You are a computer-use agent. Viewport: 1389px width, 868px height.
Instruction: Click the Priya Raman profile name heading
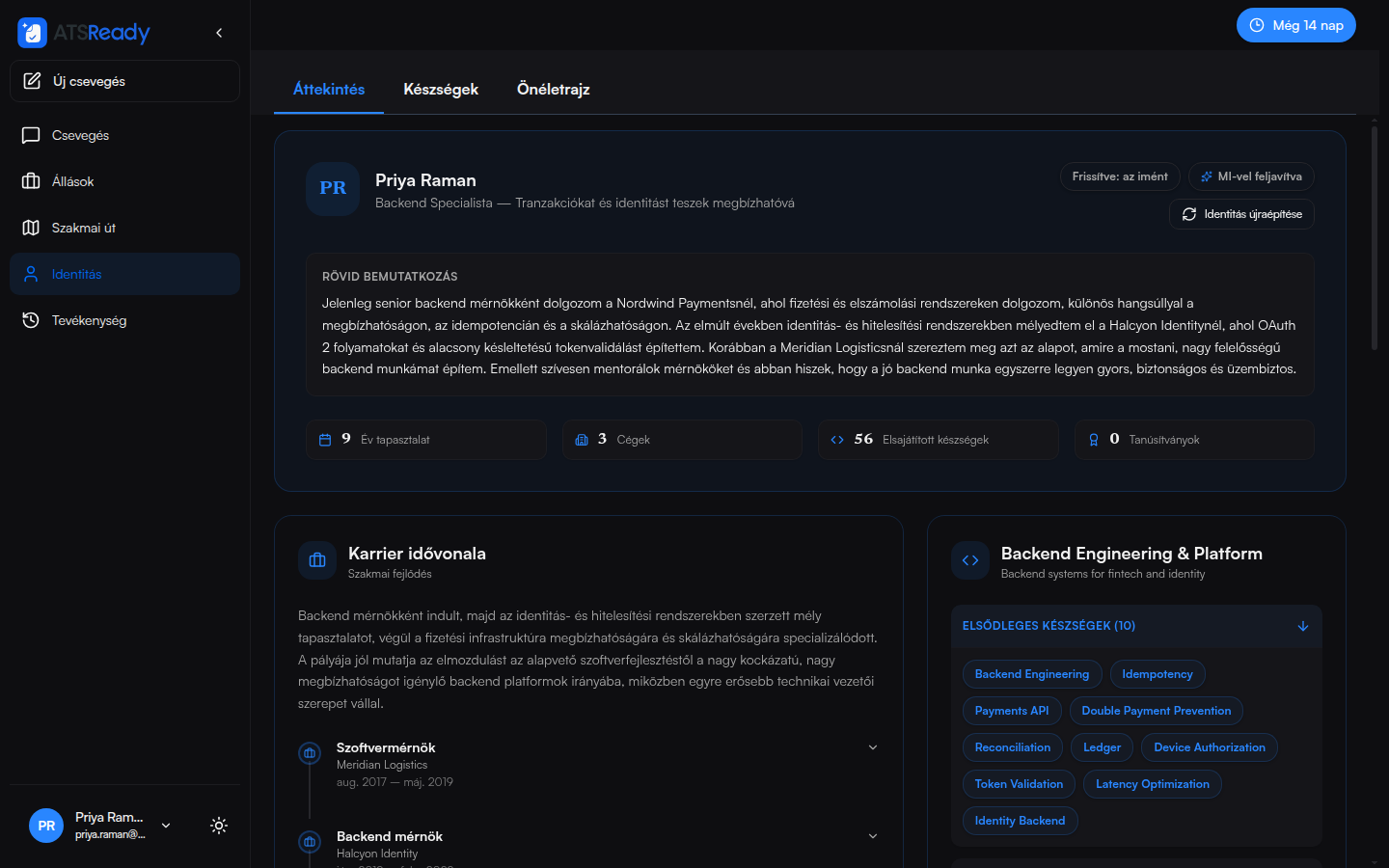coord(425,180)
